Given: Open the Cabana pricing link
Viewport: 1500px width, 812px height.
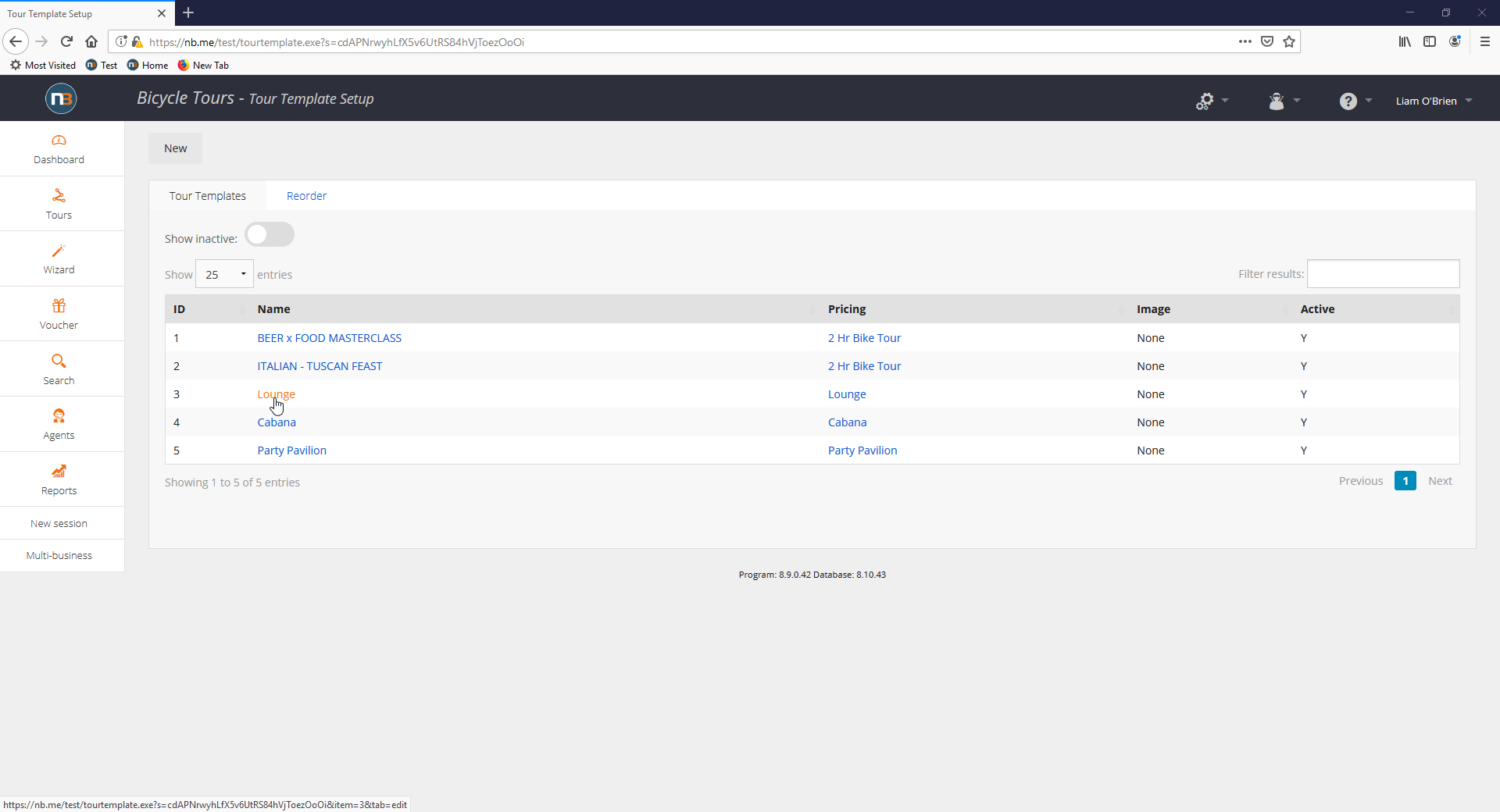Looking at the screenshot, I should pyautogui.click(x=848, y=422).
